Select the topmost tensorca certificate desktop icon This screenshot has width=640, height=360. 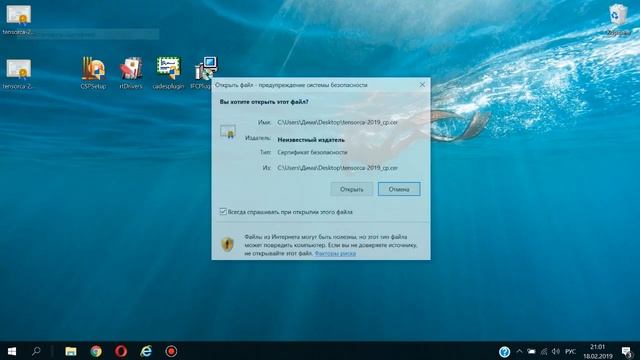pos(18,19)
